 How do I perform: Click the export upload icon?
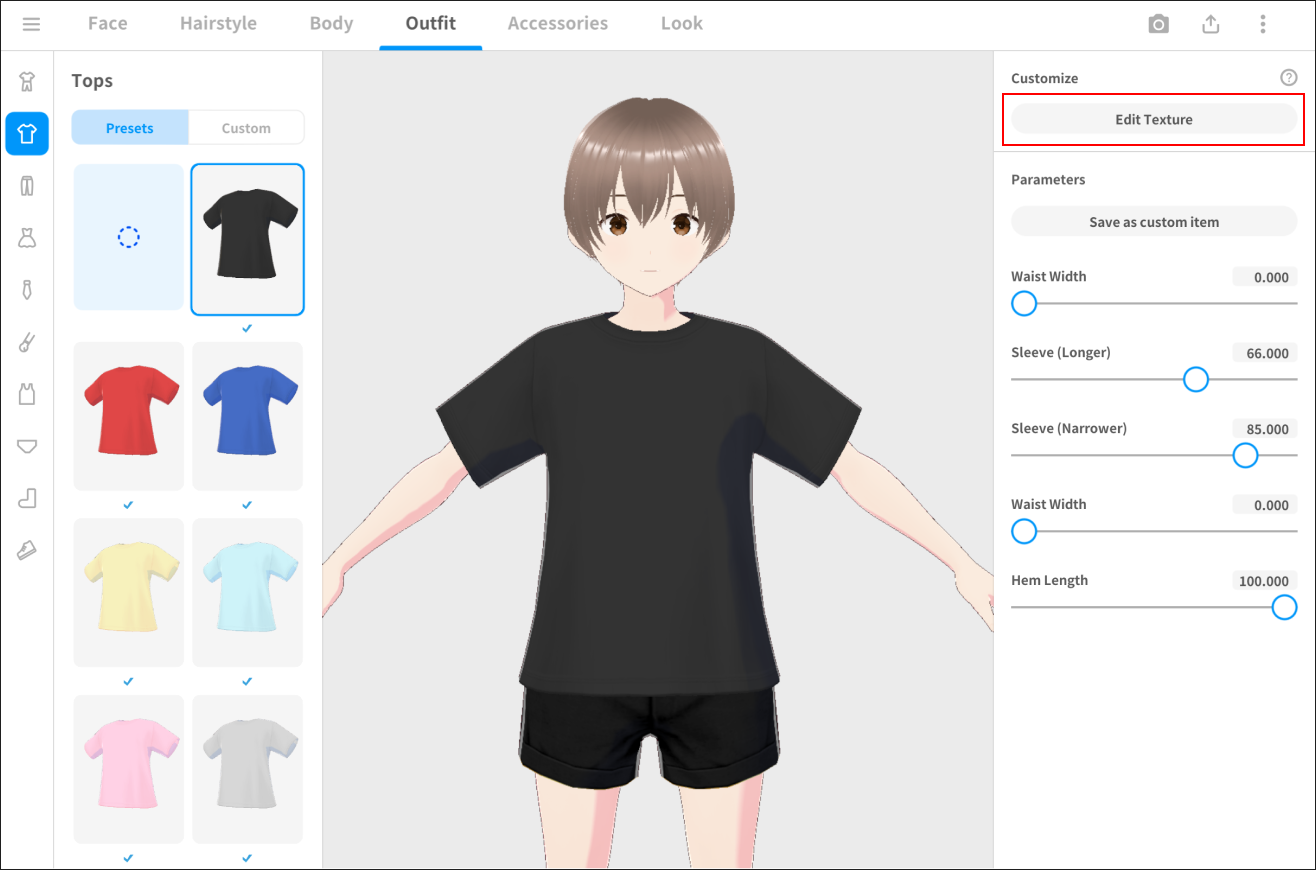[1210, 24]
